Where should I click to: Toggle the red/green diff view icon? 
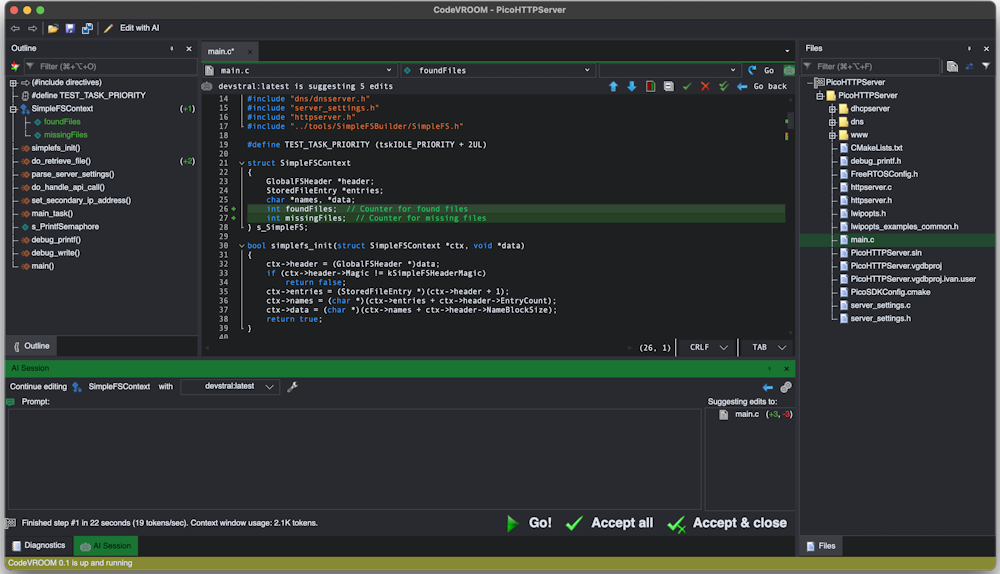tap(650, 86)
